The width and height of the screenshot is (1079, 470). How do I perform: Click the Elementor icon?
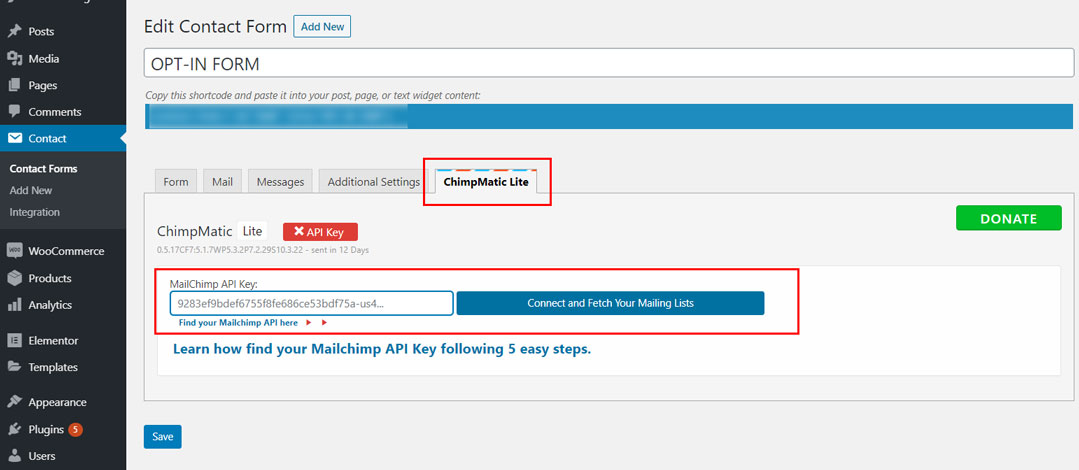(14, 341)
